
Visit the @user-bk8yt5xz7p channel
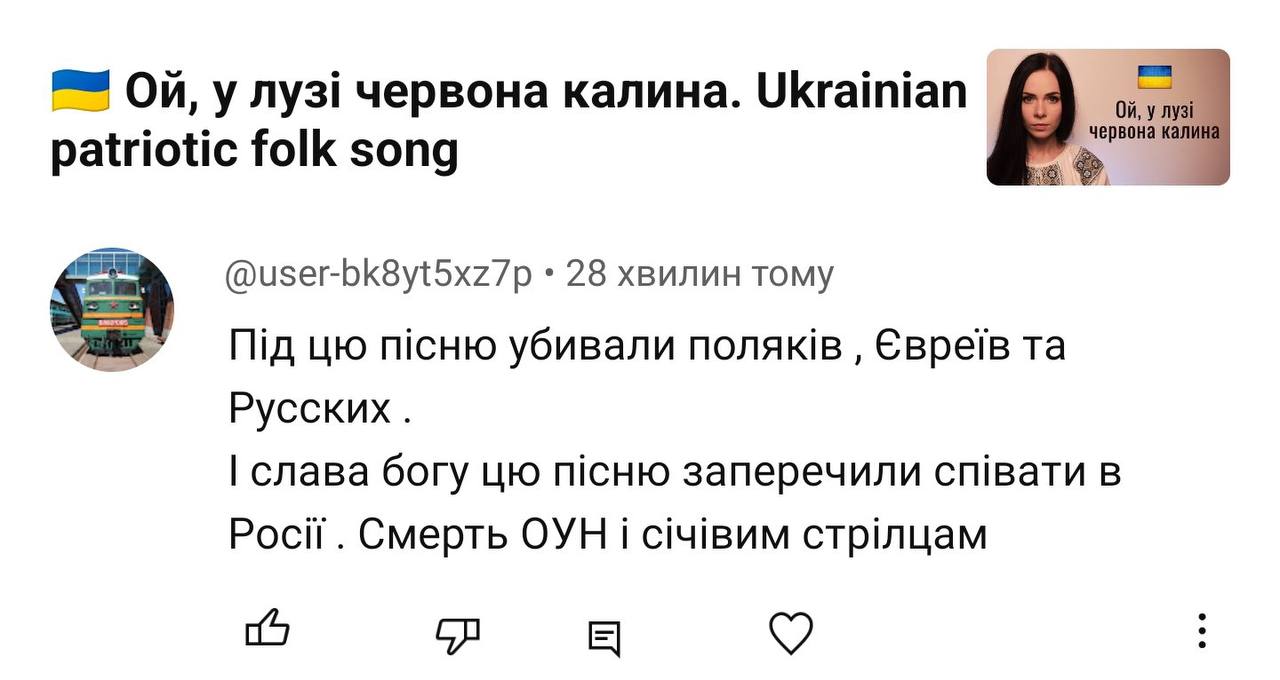[x=380, y=274]
